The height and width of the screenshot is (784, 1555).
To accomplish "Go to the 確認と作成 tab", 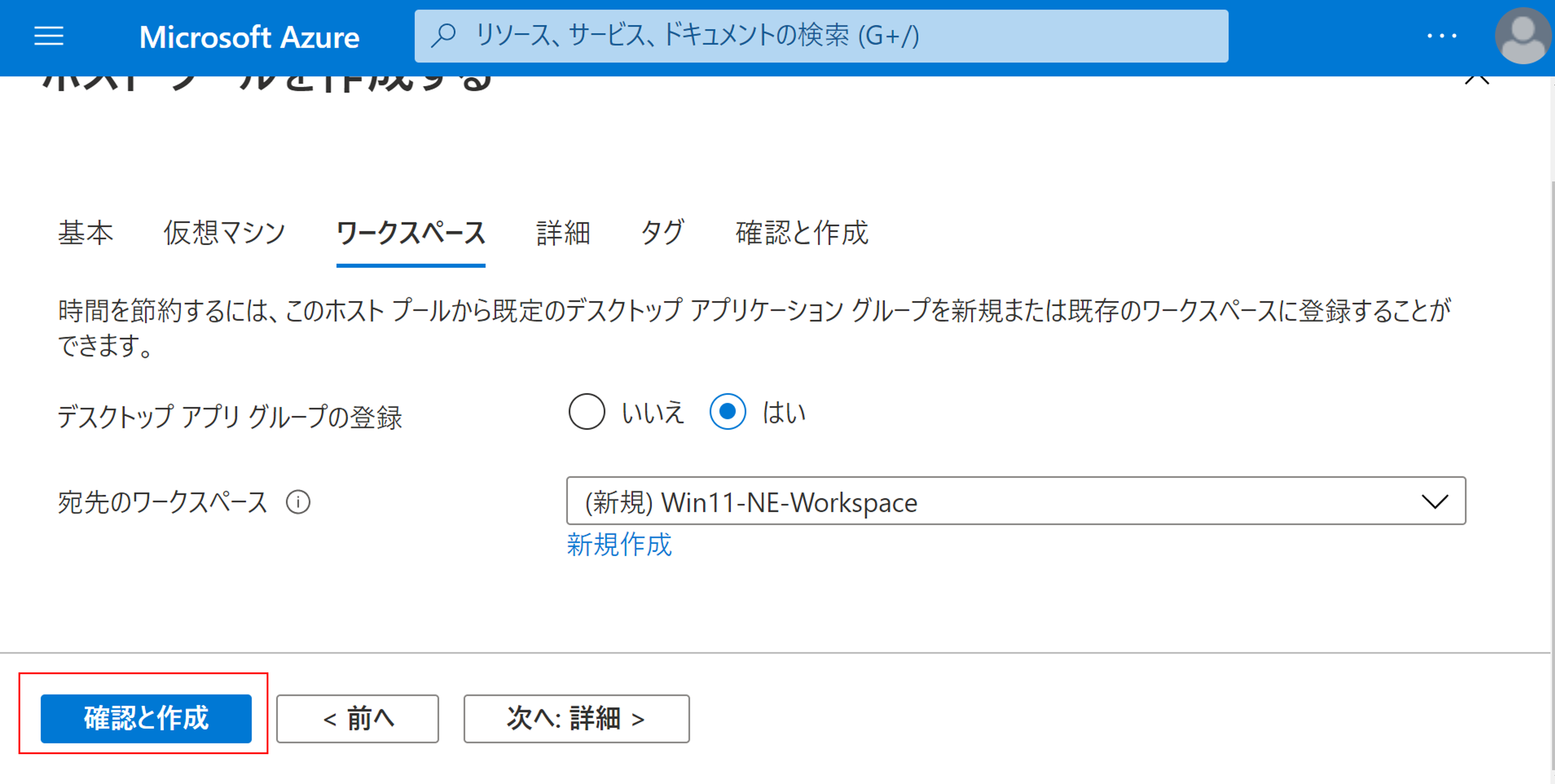I will [x=801, y=233].
